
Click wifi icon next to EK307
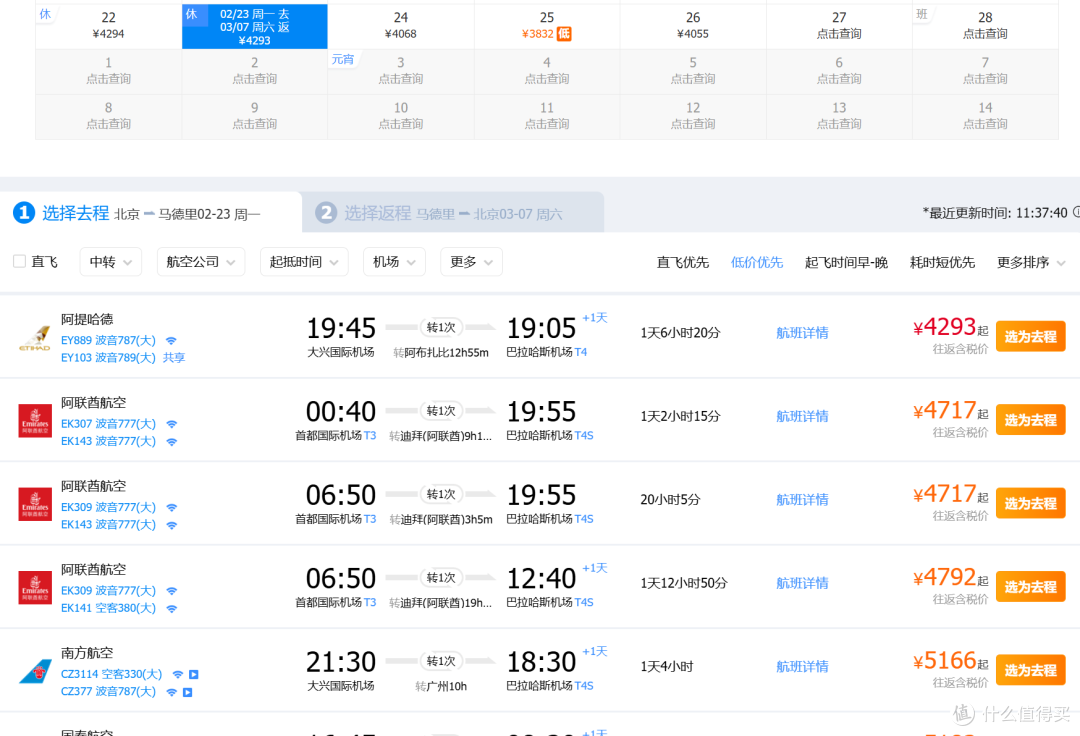(172, 423)
